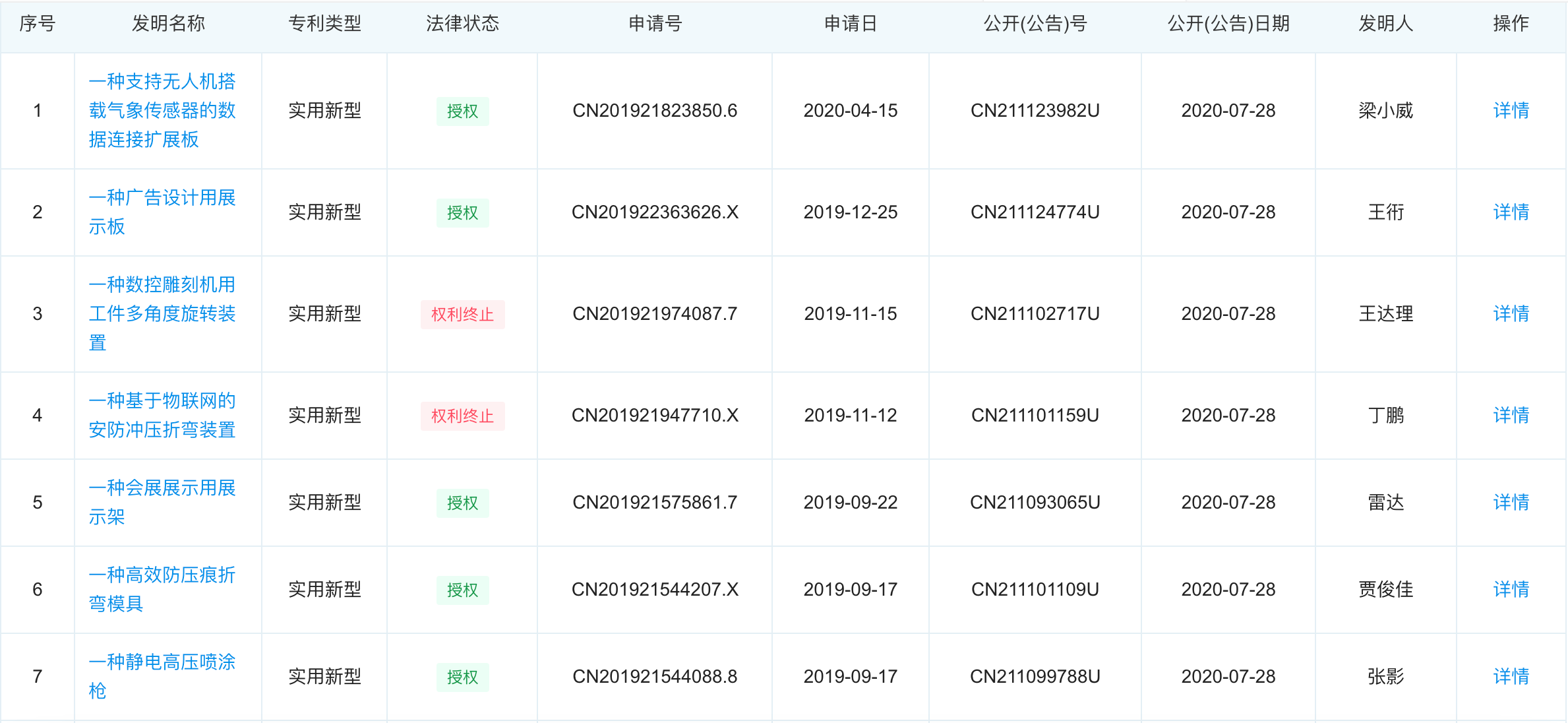Viewport: 1568px width, 723px height.
Task: Click 详情 for inventor 张影's patent
Action: (1511, 676)
